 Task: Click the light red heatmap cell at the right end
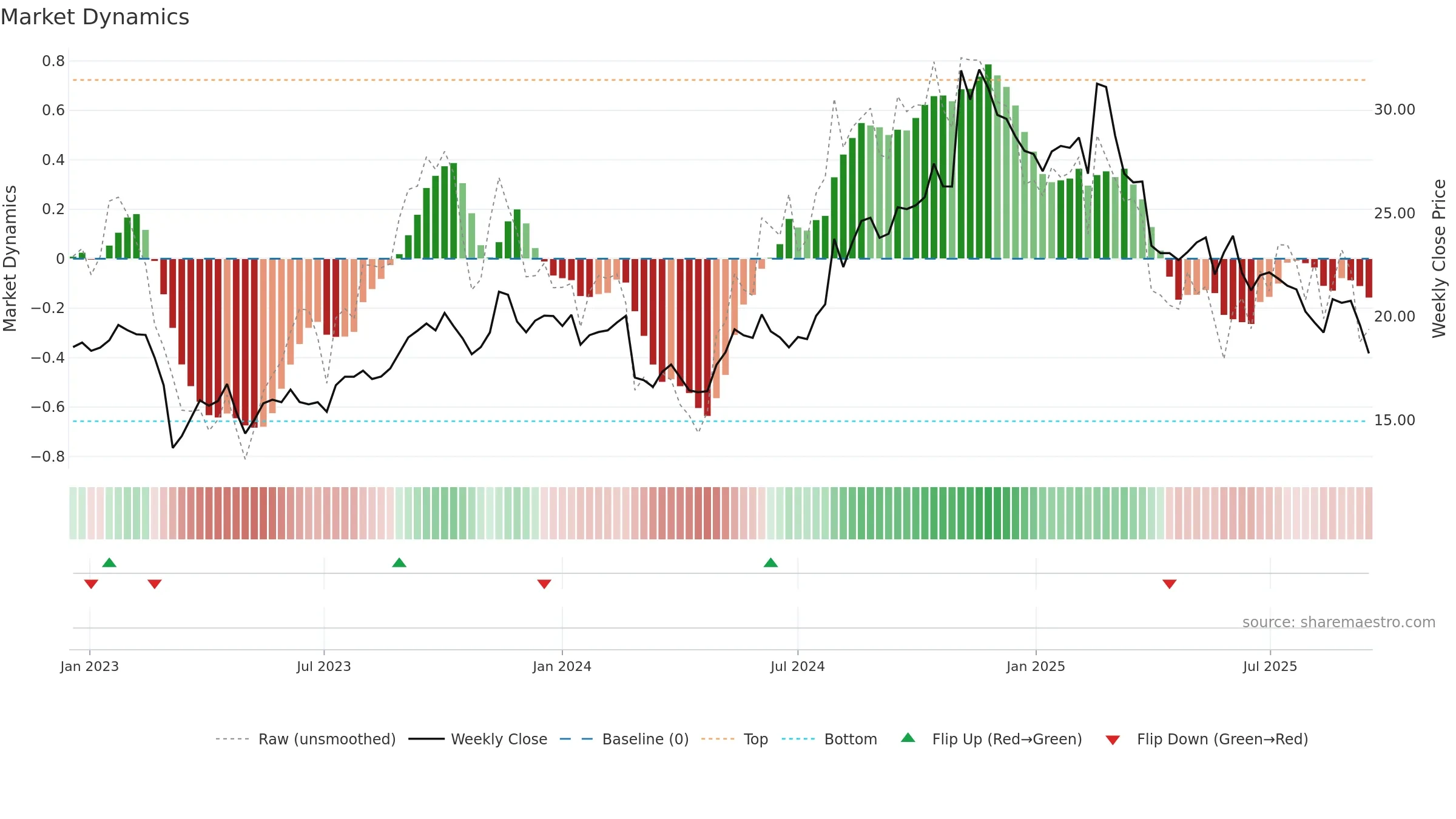pyautogui.click(x=1369, y=513)
